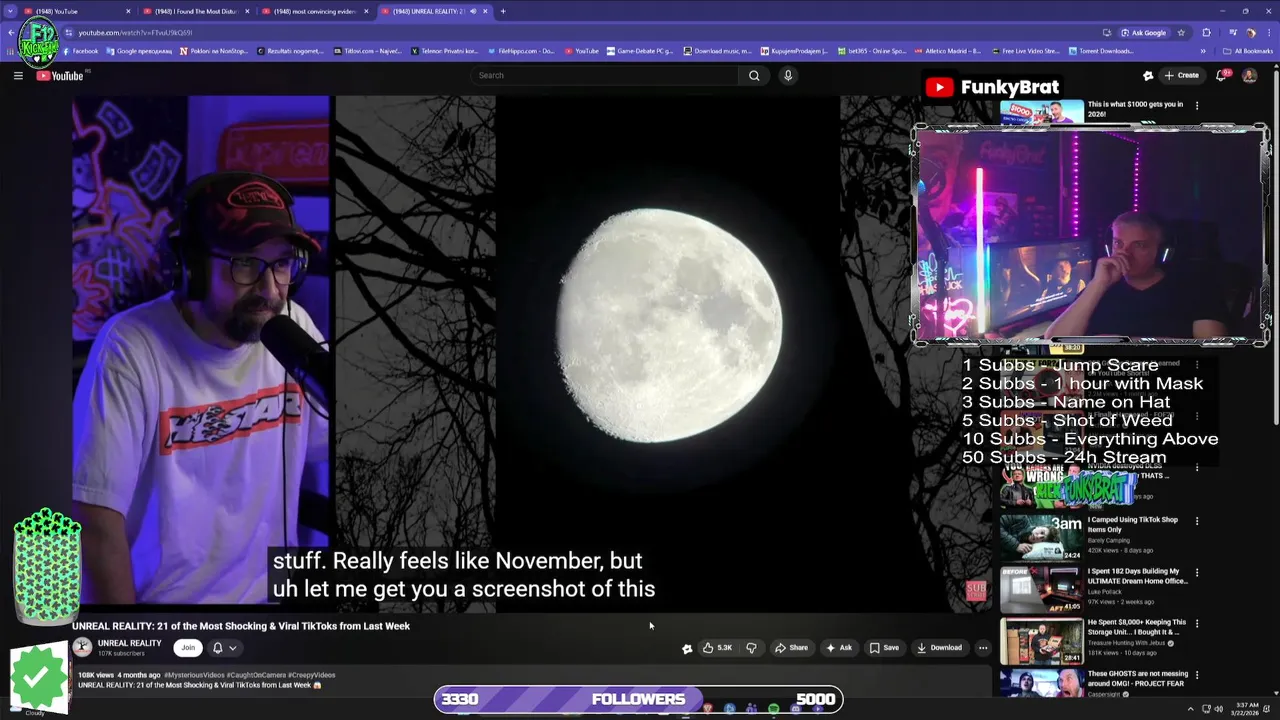
Task: Open 'I Spent 182 Days Building' thumbnail
Action: (x=1040, y=589)
